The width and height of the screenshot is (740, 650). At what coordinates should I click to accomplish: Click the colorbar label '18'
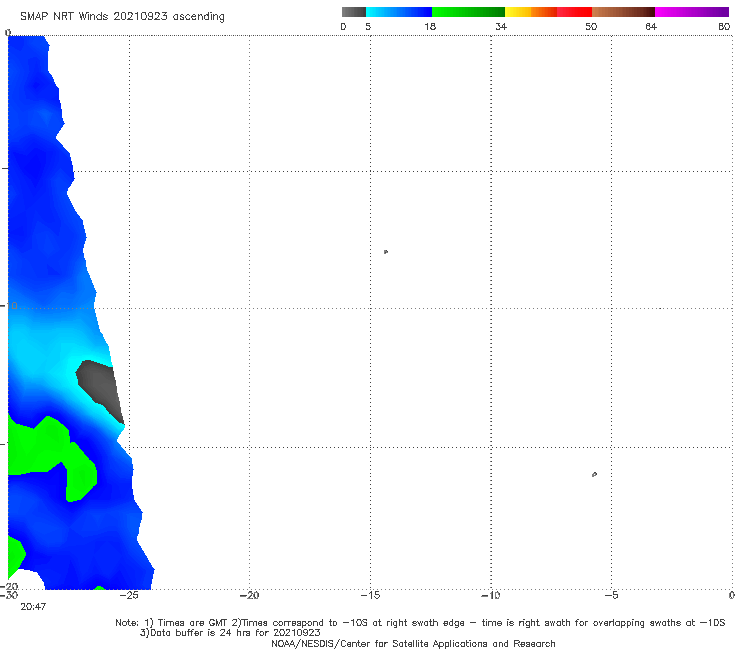point(430,26)
